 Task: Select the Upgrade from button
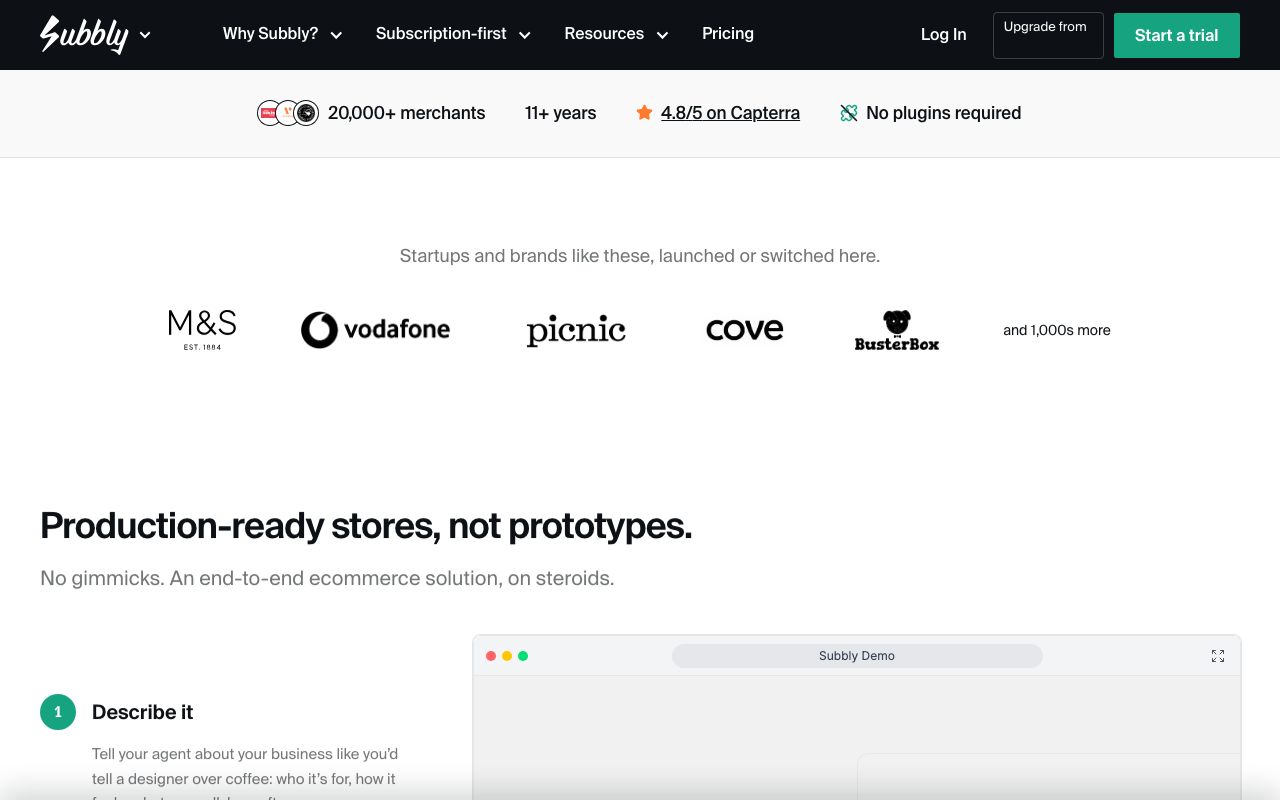1048,35
